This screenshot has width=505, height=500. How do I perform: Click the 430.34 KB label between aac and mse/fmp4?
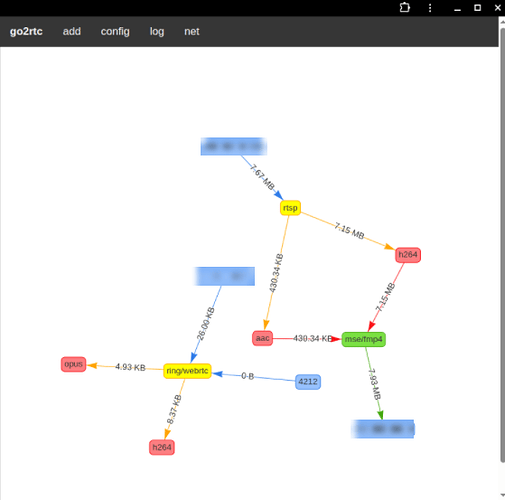[x=313, y=339]
